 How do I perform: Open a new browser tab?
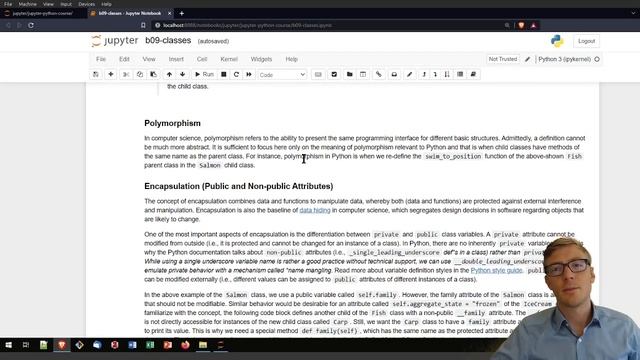[182, 13]
